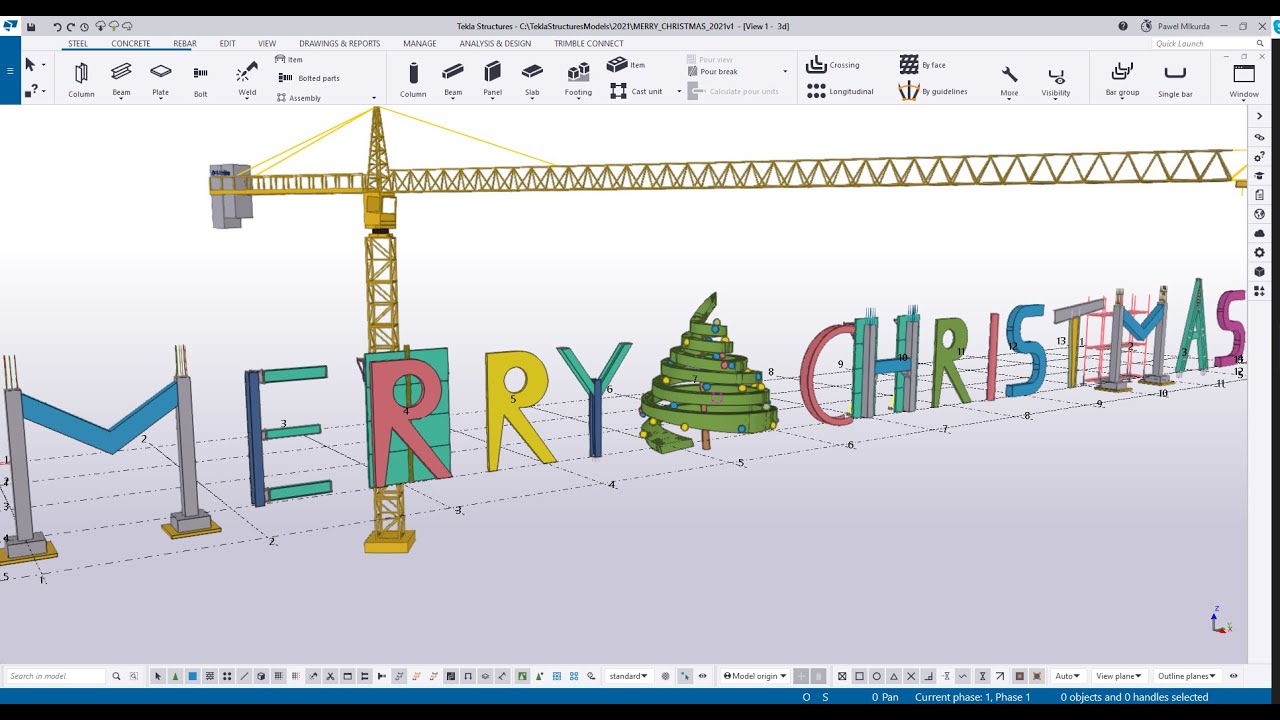Screen dimensions: 1280x720
Task: Choose the Bolt tool
Action: 201,80
